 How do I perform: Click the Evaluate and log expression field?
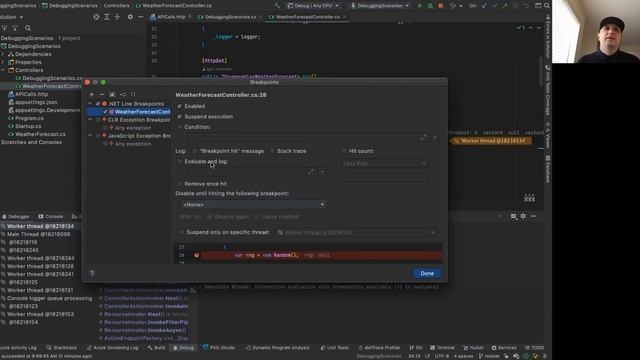(x=246, y=172)
